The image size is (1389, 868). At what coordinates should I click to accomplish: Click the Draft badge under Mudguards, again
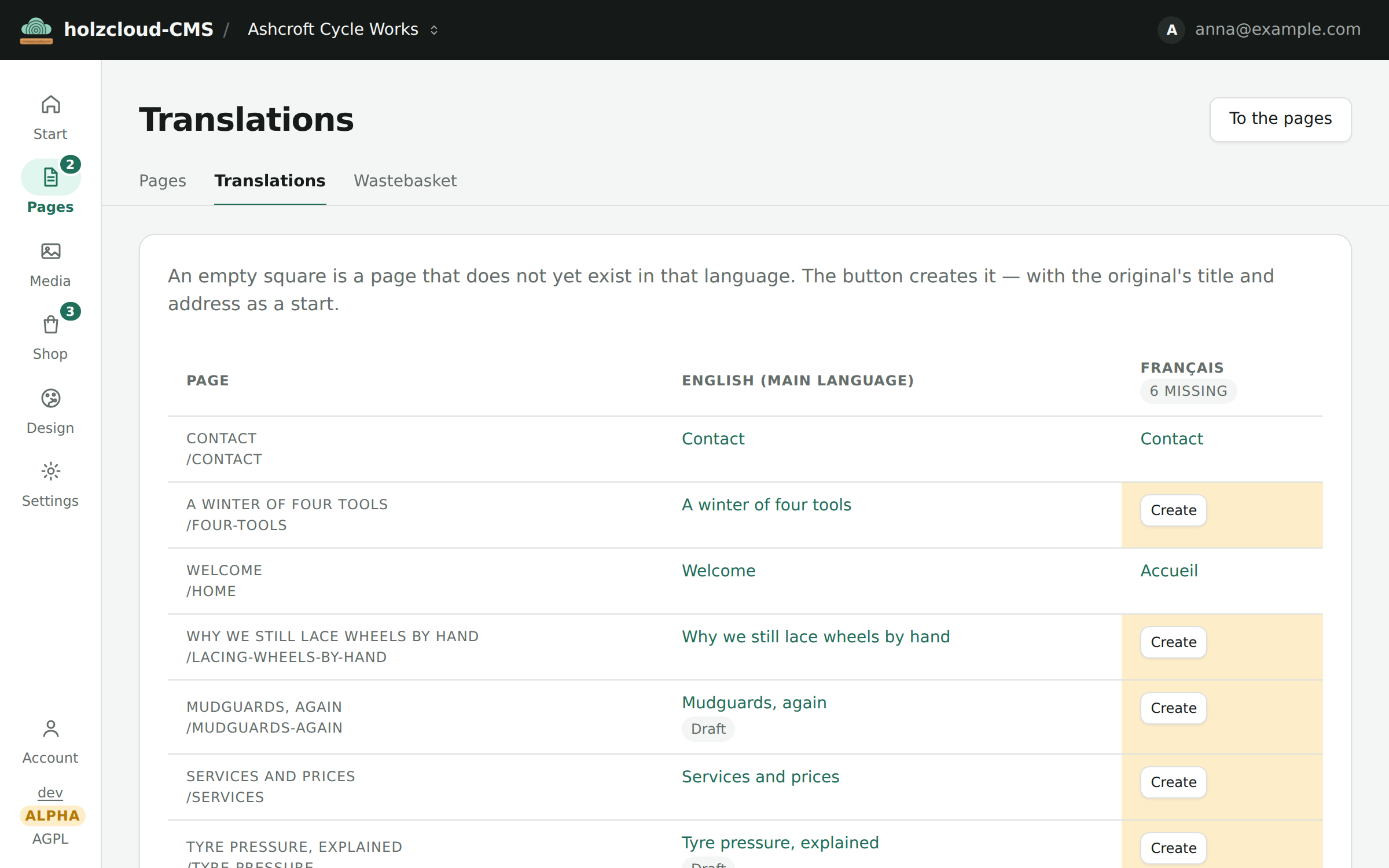[x=708, y=729]
